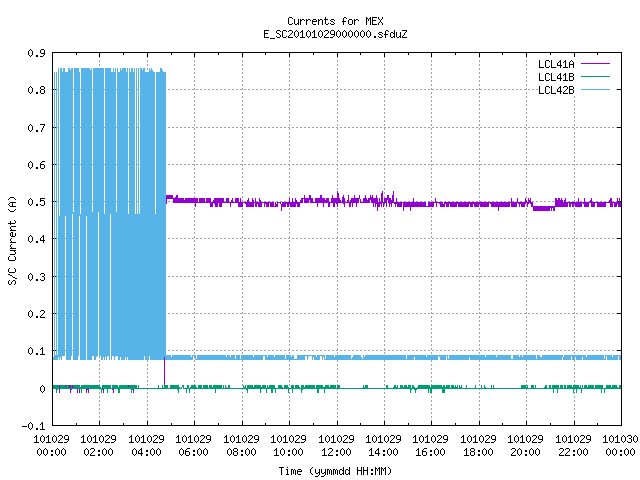Select the 0.2 y-axis tick label

click(x=36, y=314)
